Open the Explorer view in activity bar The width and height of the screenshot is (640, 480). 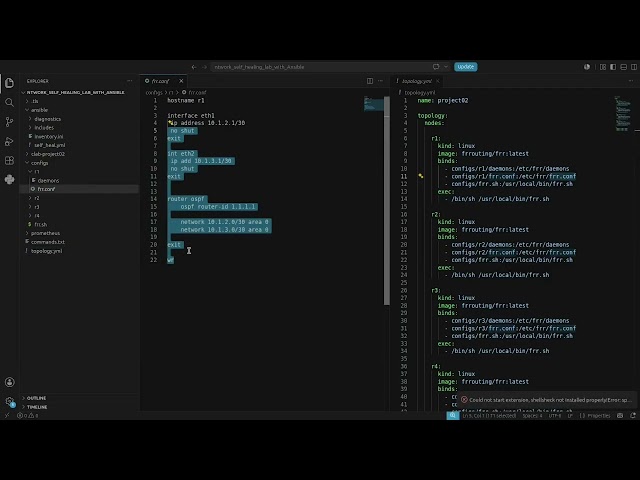tap(9, 83)
